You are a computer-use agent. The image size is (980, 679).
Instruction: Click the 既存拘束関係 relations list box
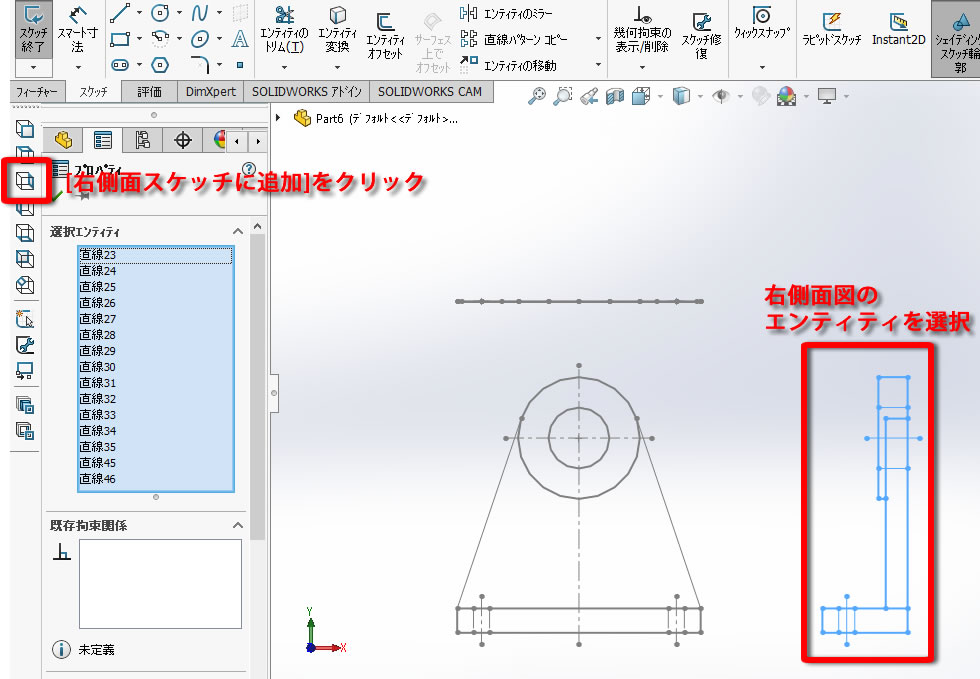(x=160, y=583)
